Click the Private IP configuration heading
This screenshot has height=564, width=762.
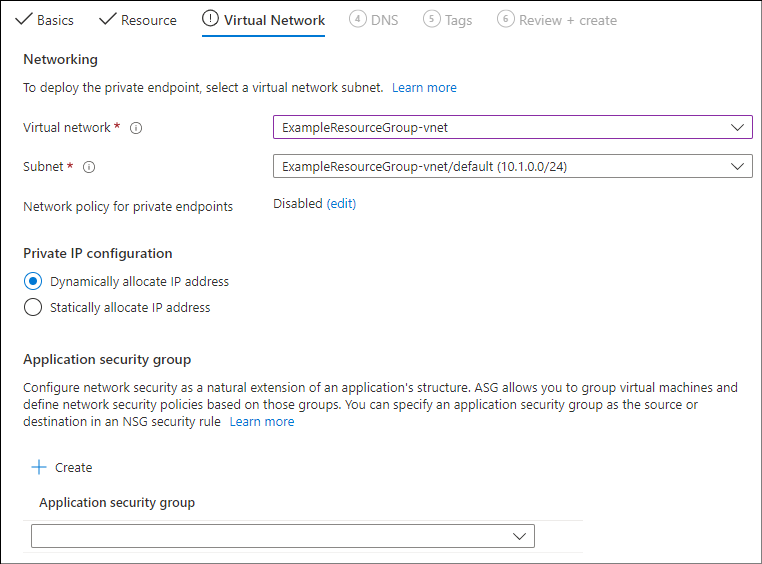pyautogui.click(x=98, y=254)
